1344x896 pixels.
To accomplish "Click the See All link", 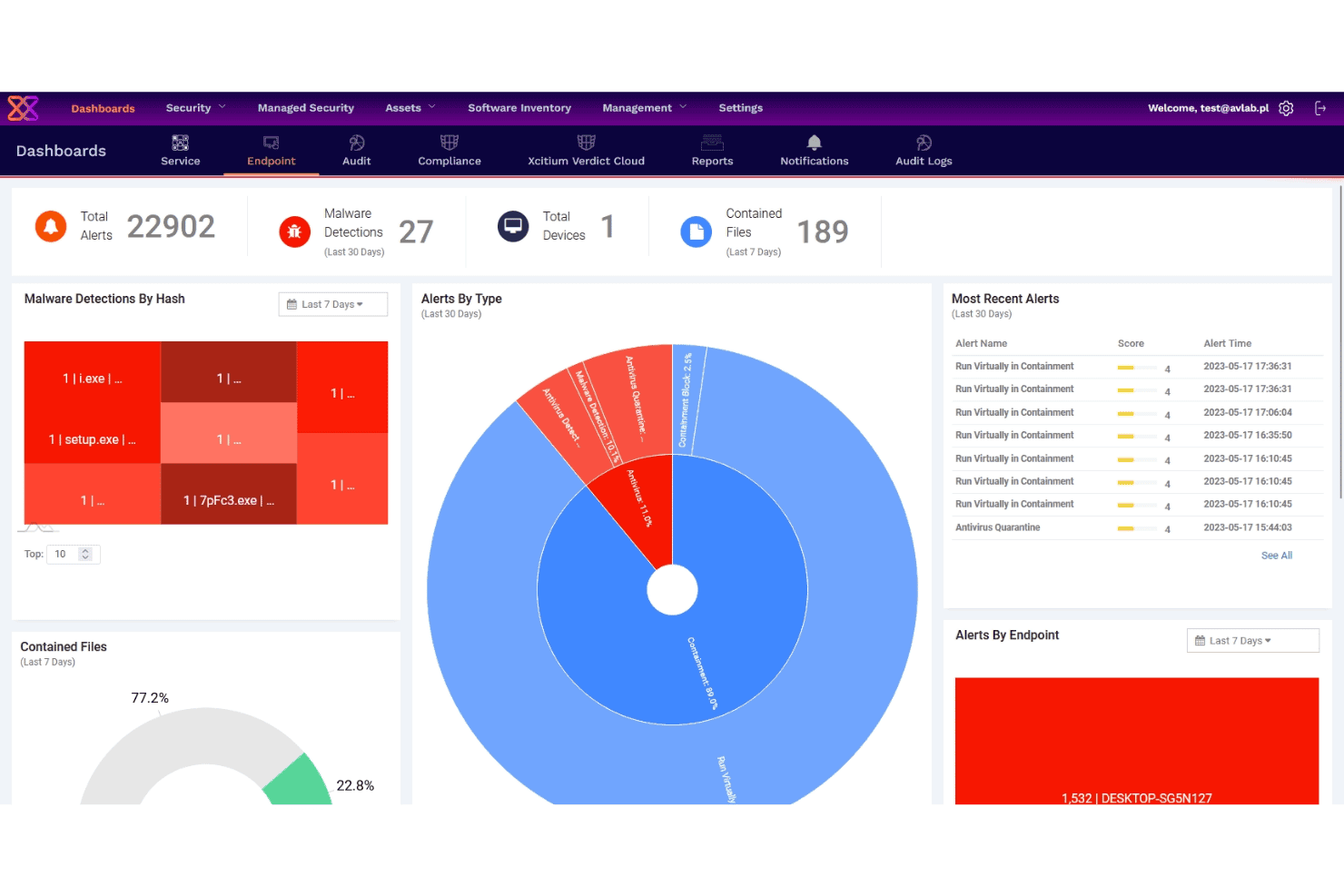I will click(x=1277, y=556).
